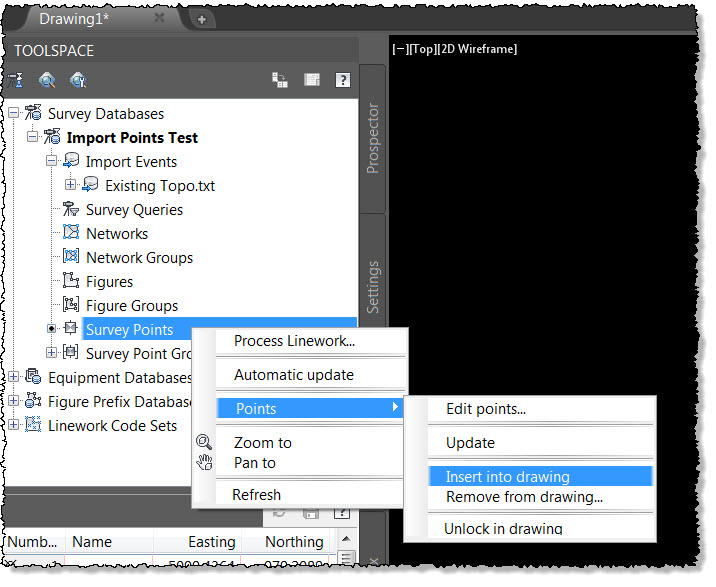Click the Figure Prefix Databases icon
Screen dimensions: 716x587
tap(33, 400)
